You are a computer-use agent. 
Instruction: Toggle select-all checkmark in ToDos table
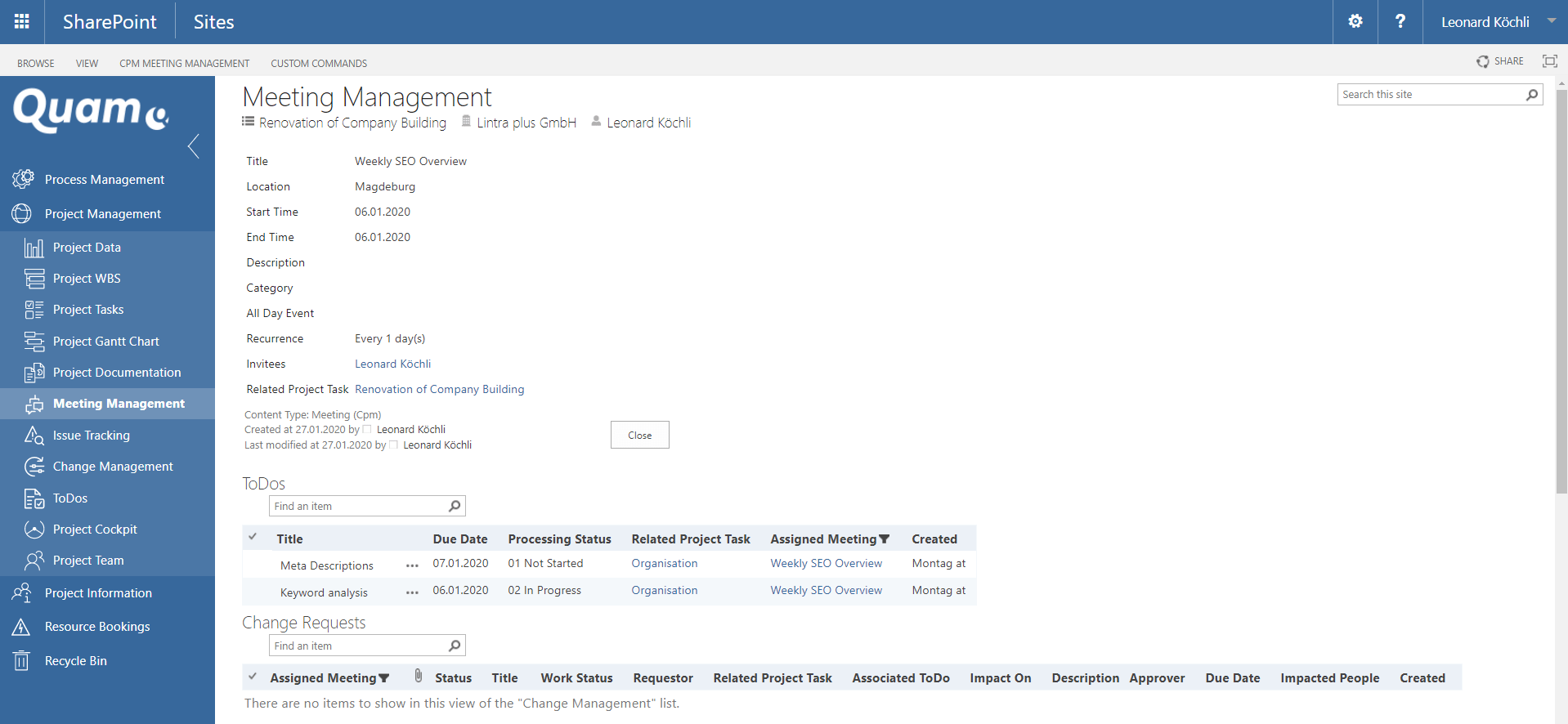click(253, 538)
